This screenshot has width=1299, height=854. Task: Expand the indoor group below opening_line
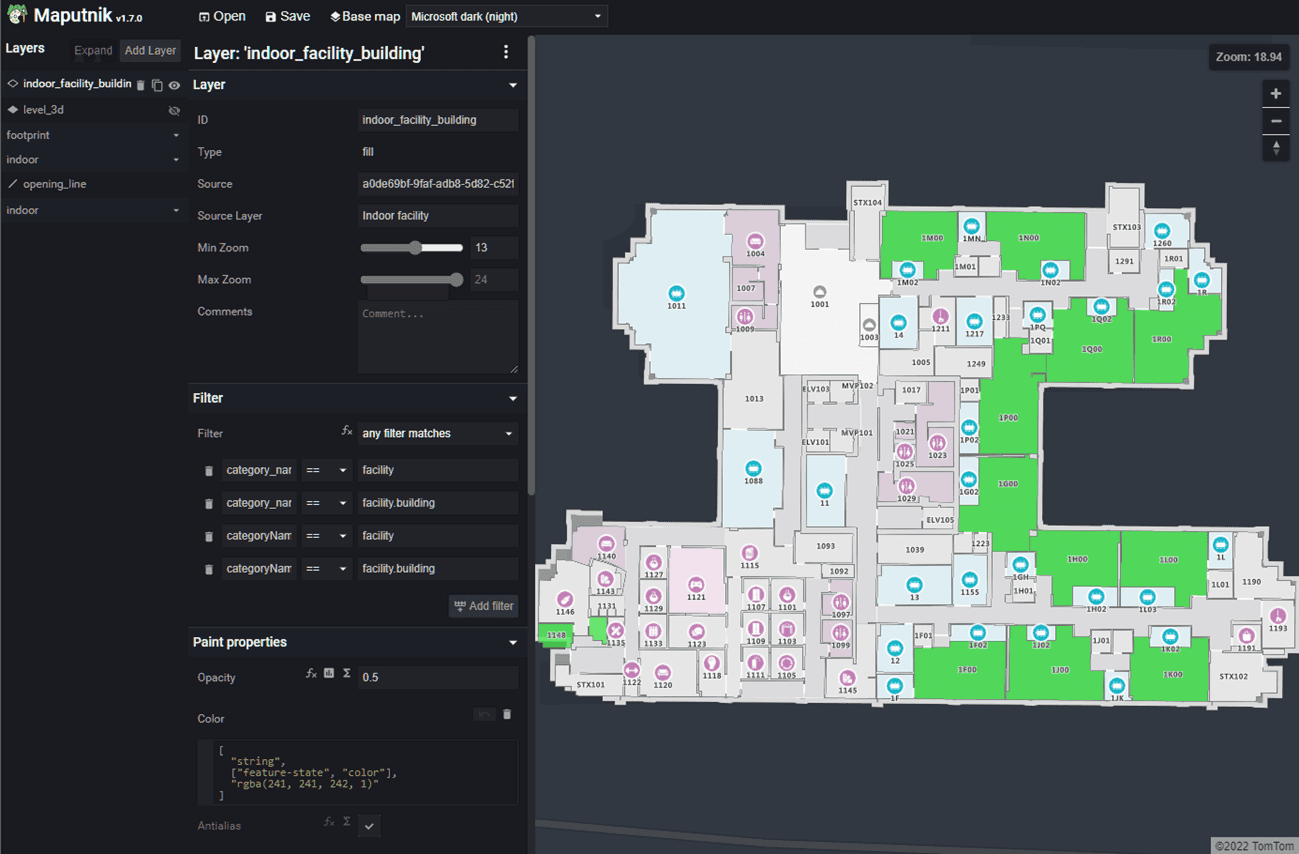point(176,210)
